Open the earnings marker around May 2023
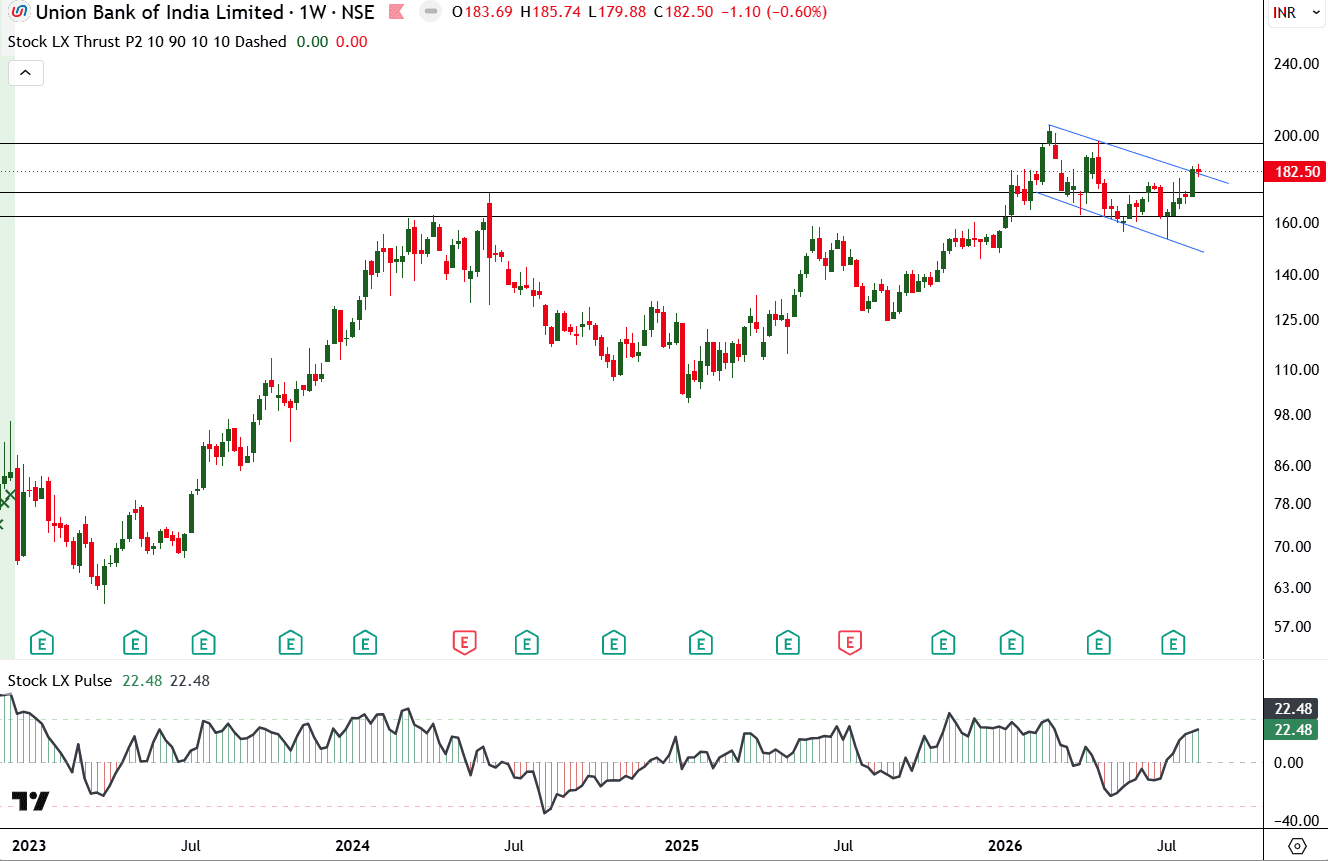 pyautogui.click(x=135, y=642)
